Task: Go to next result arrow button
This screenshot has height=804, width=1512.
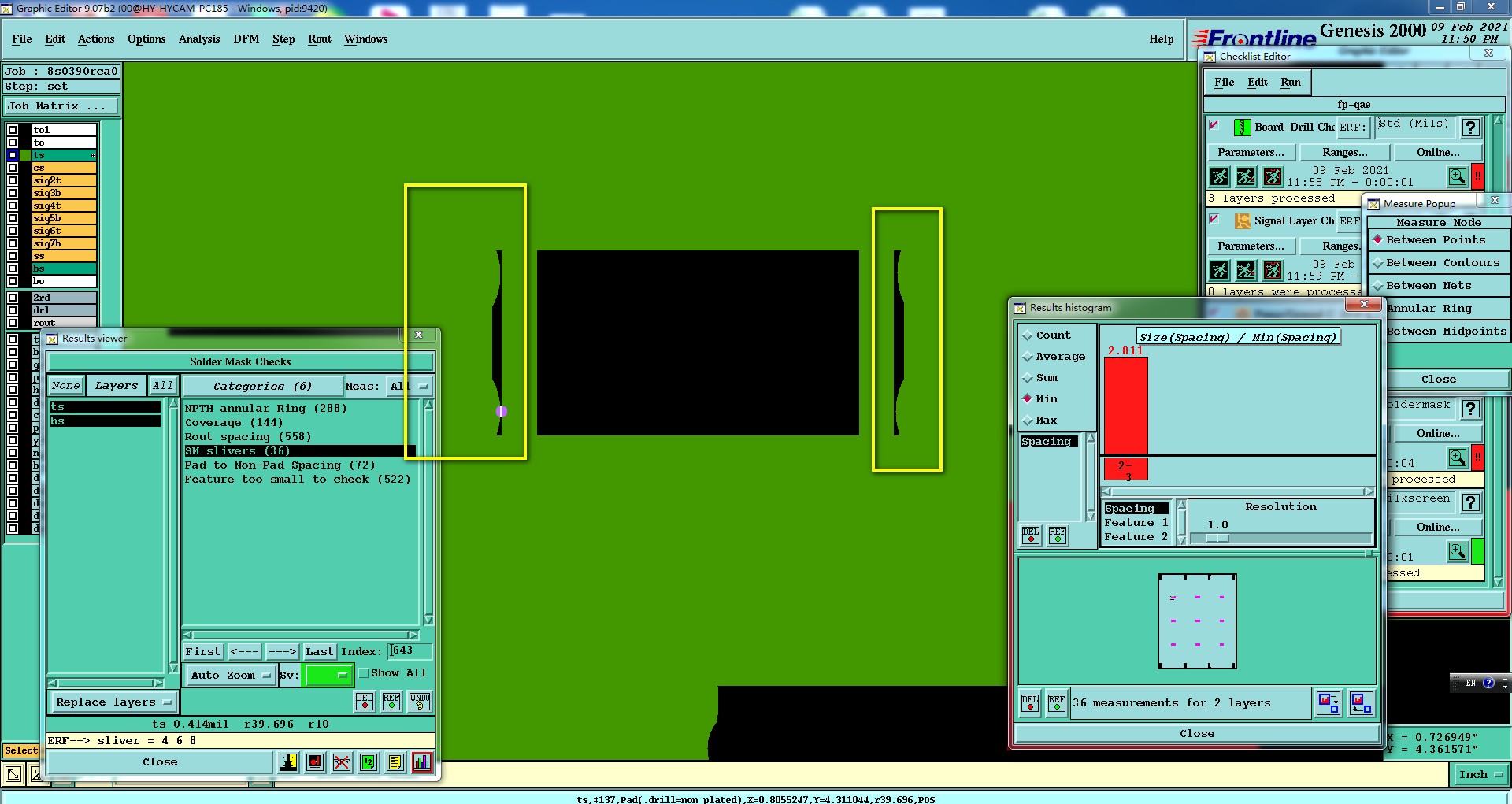Action: tap(281, 652)
